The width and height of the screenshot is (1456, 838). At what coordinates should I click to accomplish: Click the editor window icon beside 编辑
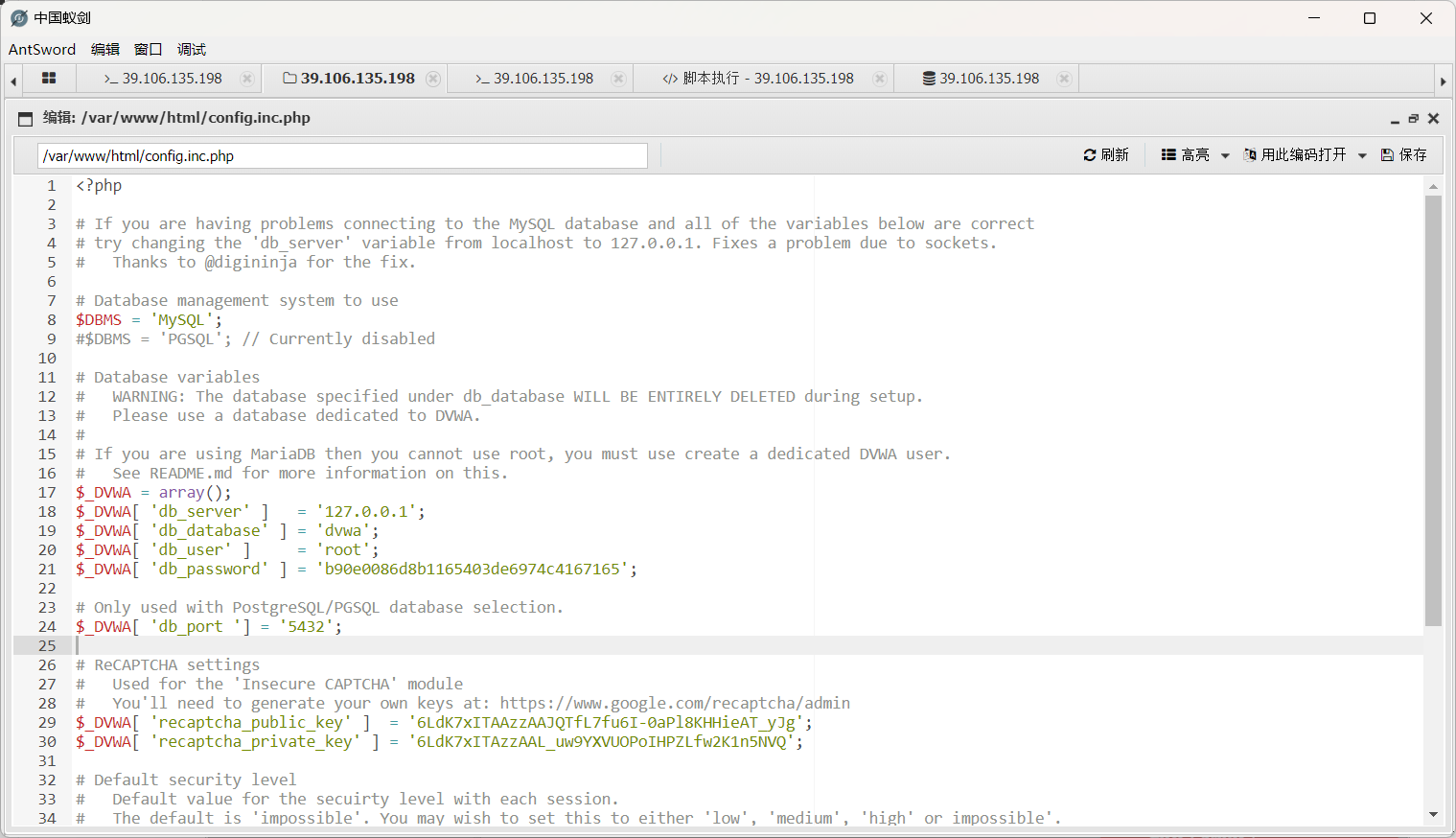pos(26,119)
